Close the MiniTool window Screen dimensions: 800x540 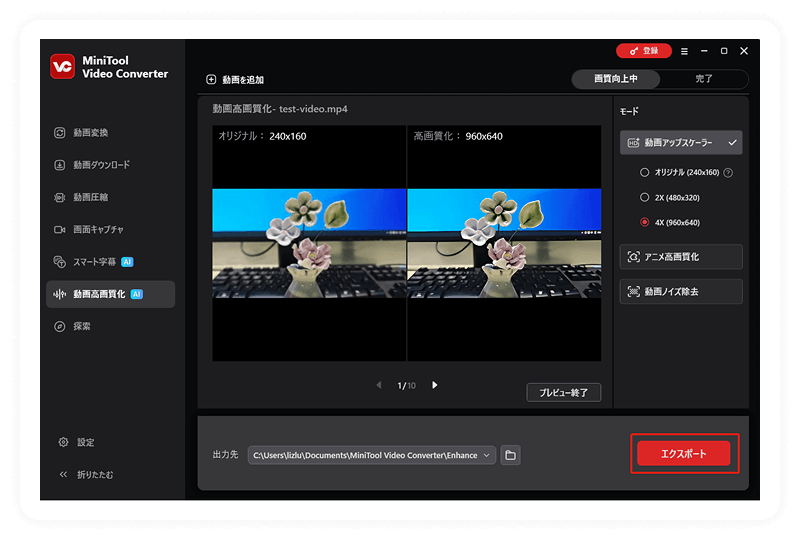click(744, 51)
